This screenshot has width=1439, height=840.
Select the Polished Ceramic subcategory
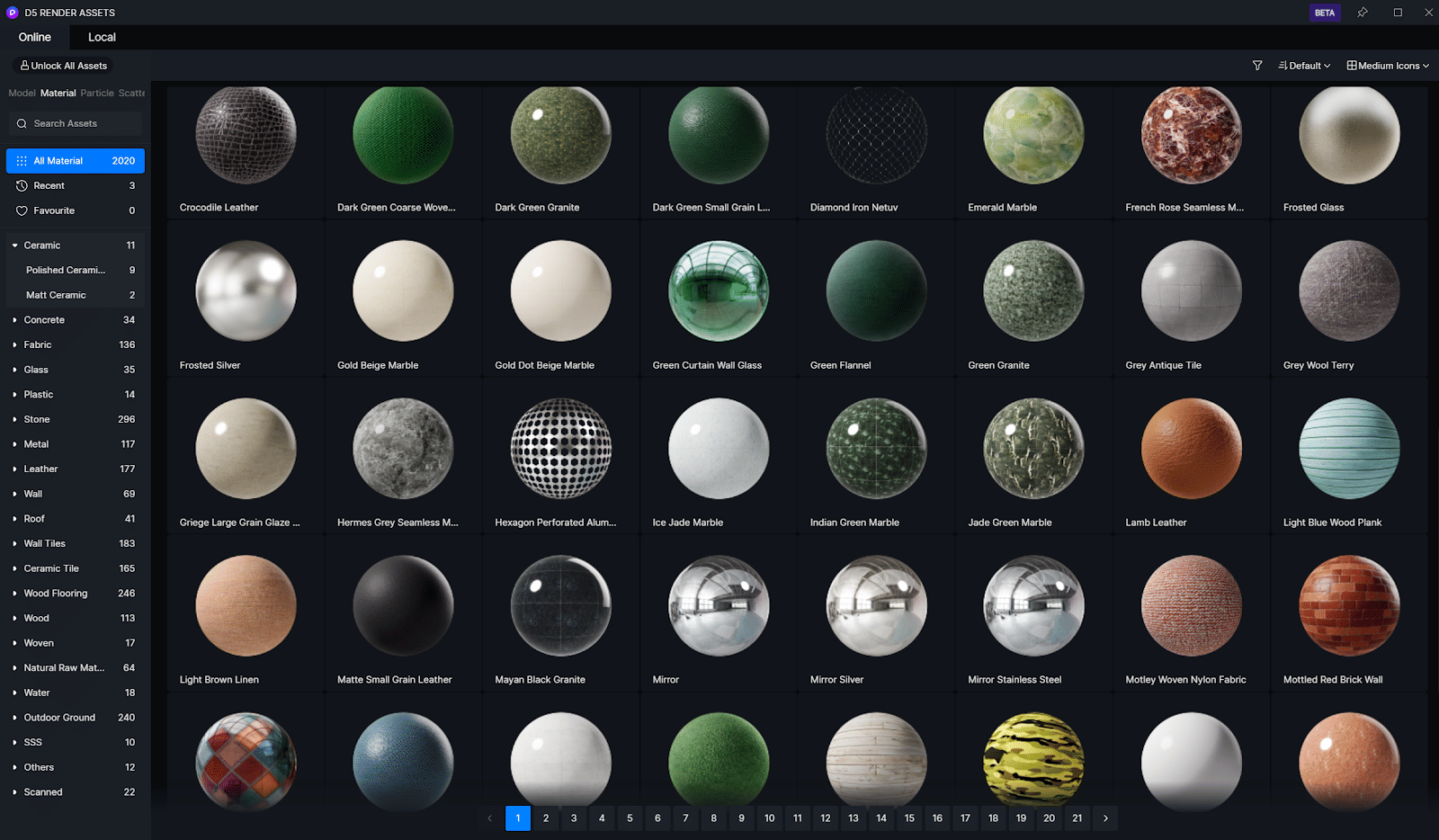(x=66, y=270)
